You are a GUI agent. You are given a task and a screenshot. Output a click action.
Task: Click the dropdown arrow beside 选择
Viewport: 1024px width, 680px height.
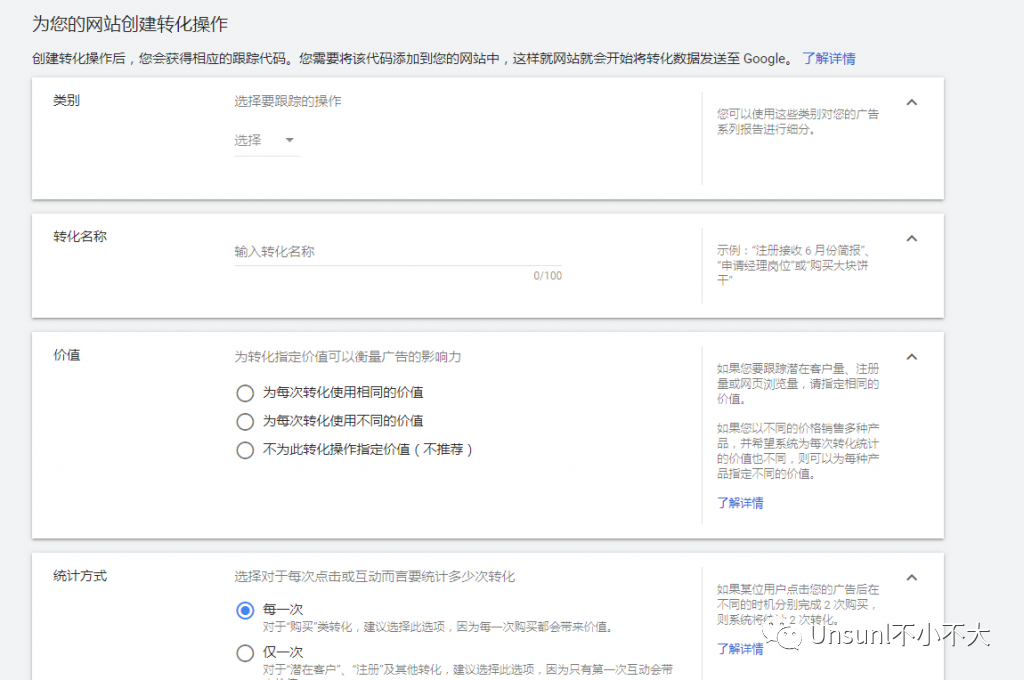289,140
